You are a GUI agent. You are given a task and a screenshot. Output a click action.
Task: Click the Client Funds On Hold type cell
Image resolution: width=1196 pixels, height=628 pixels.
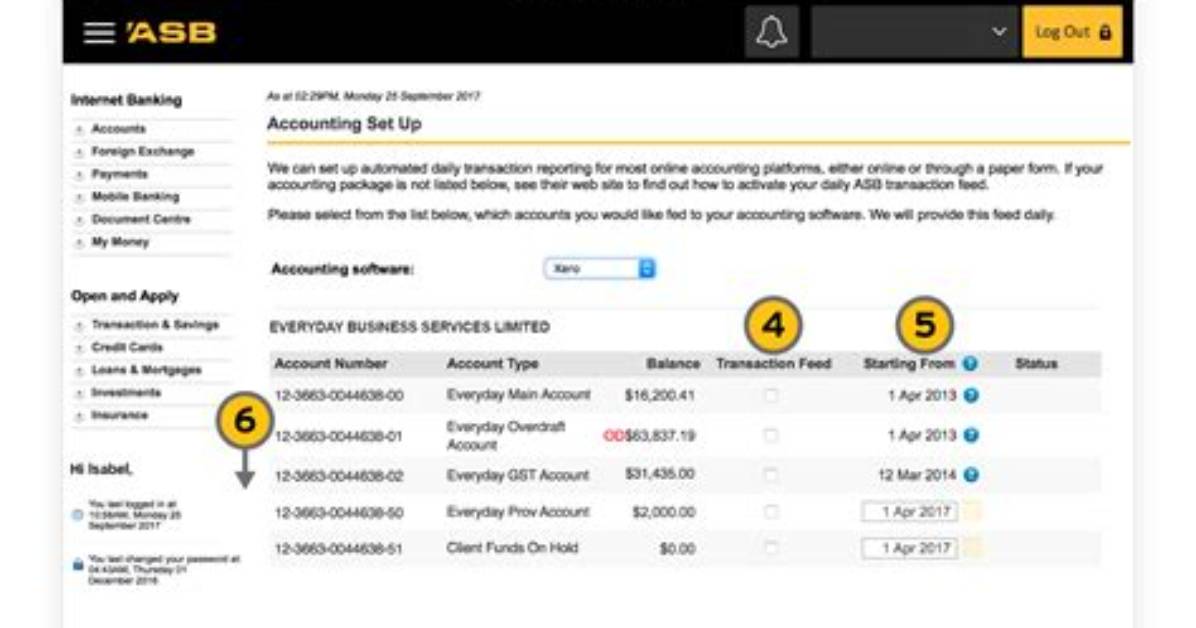pos(513,547)
